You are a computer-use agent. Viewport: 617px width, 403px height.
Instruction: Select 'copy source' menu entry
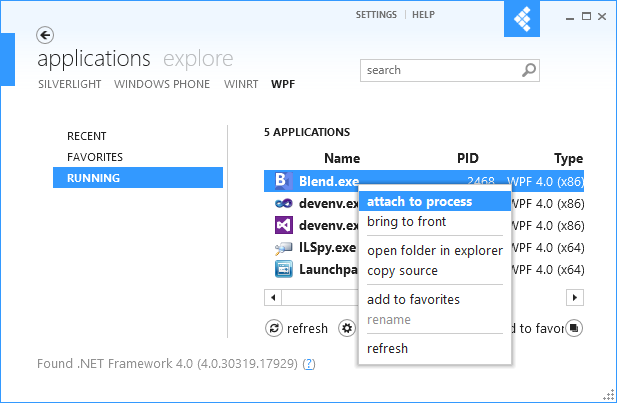(x=435, y=270)
